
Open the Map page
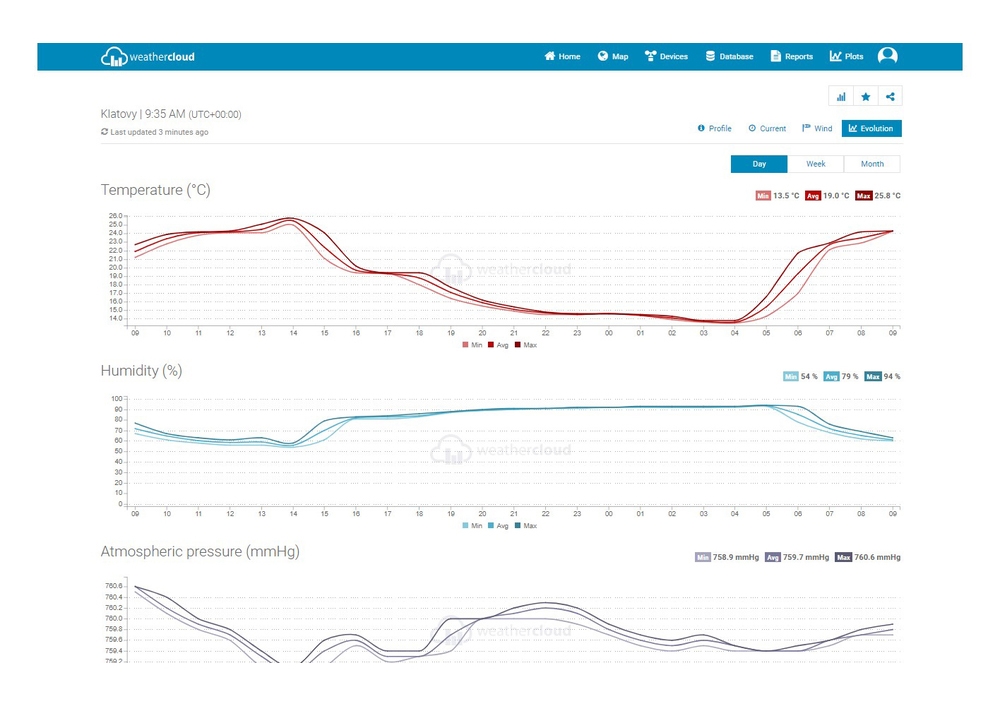click(613, 57)
